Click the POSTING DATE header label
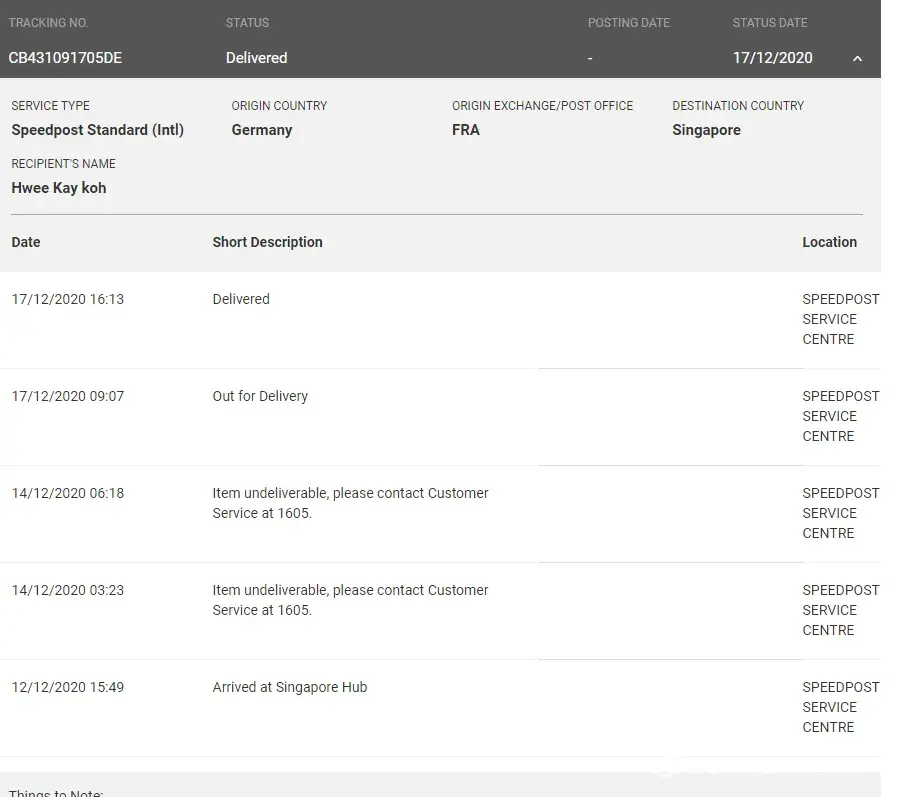 tap(628, 23)
